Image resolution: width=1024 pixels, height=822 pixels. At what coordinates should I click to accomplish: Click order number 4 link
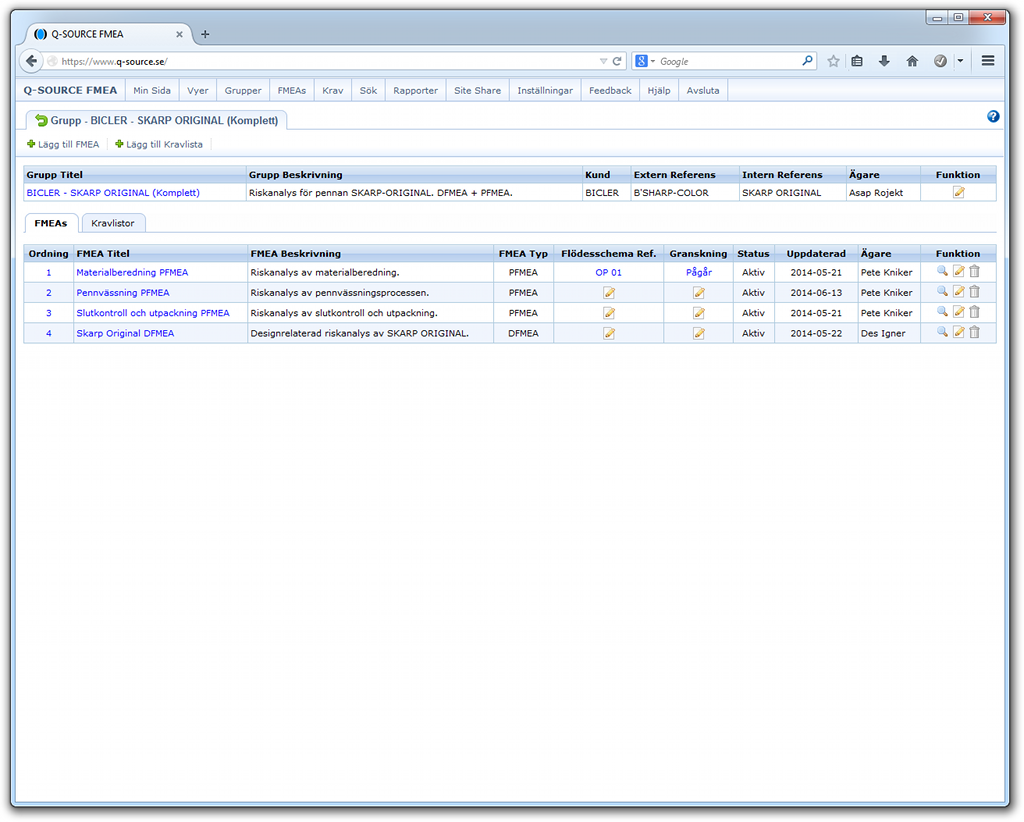coord(48,333)
